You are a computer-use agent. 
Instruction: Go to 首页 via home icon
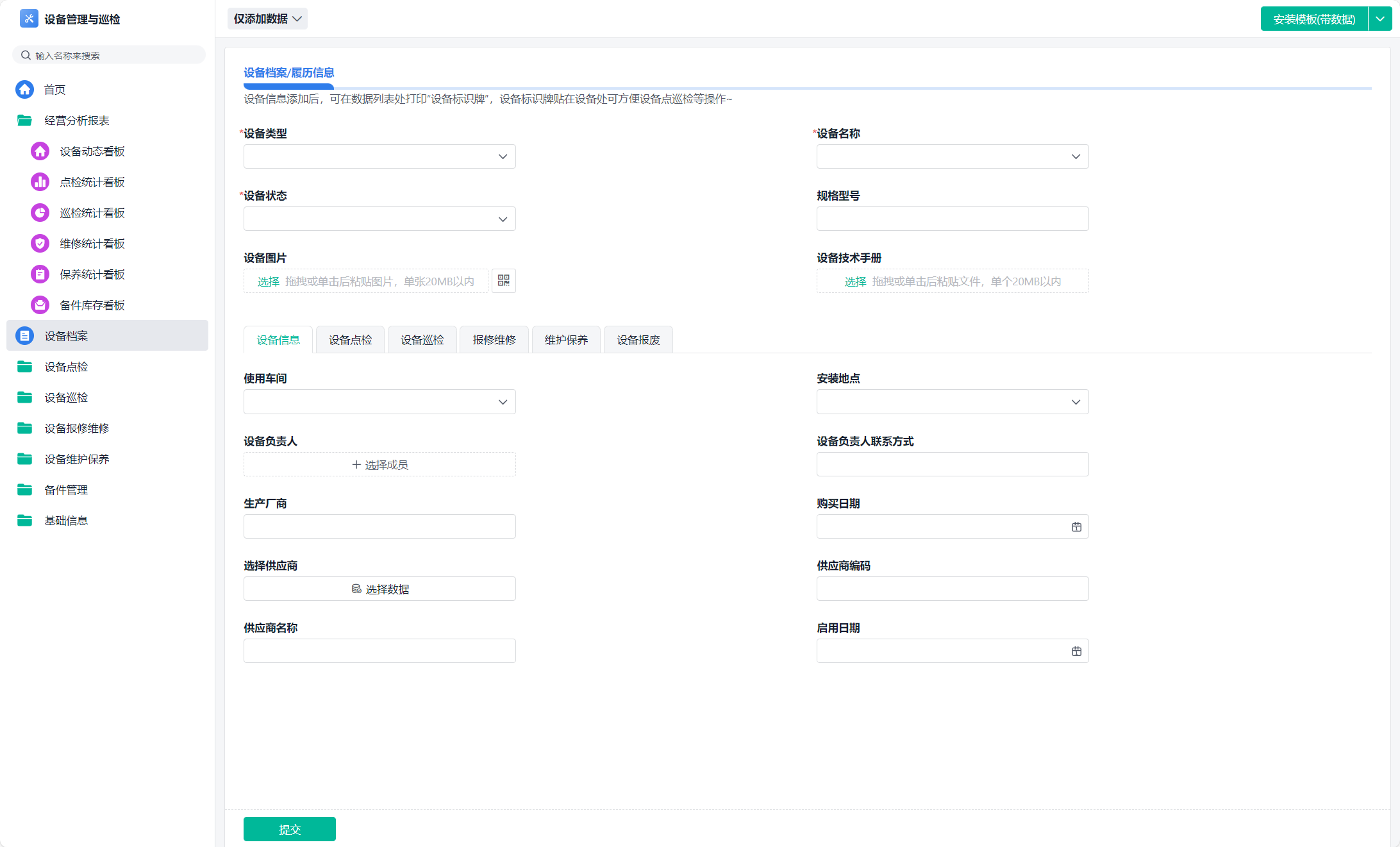click(24, 90)
